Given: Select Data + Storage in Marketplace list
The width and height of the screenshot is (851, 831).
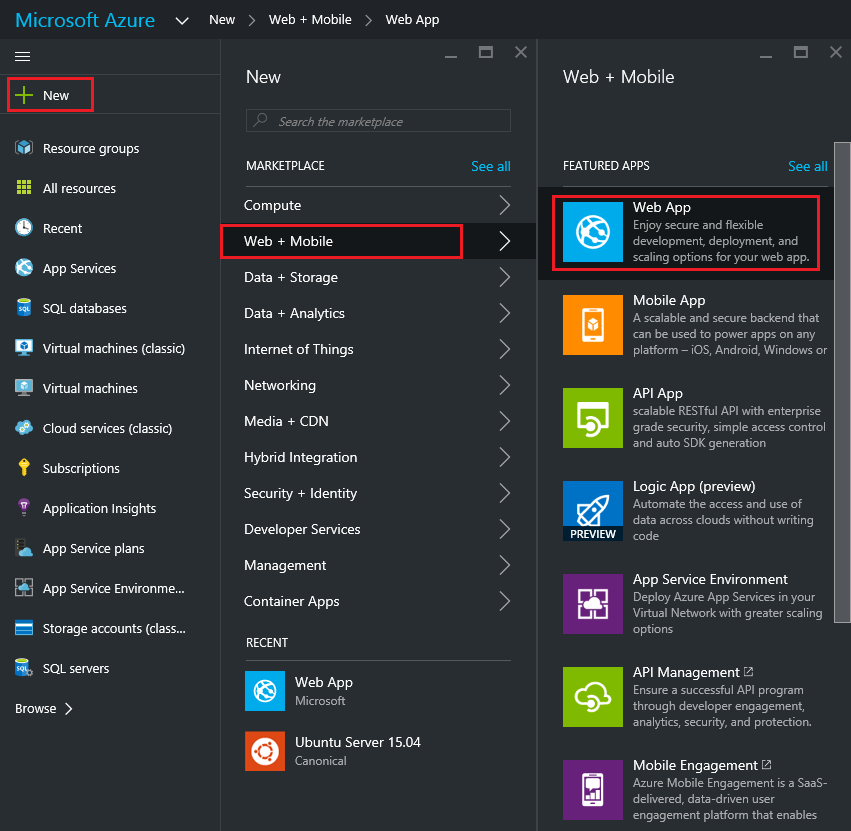Looking at the screenshot, I should [x=291, y=277].
